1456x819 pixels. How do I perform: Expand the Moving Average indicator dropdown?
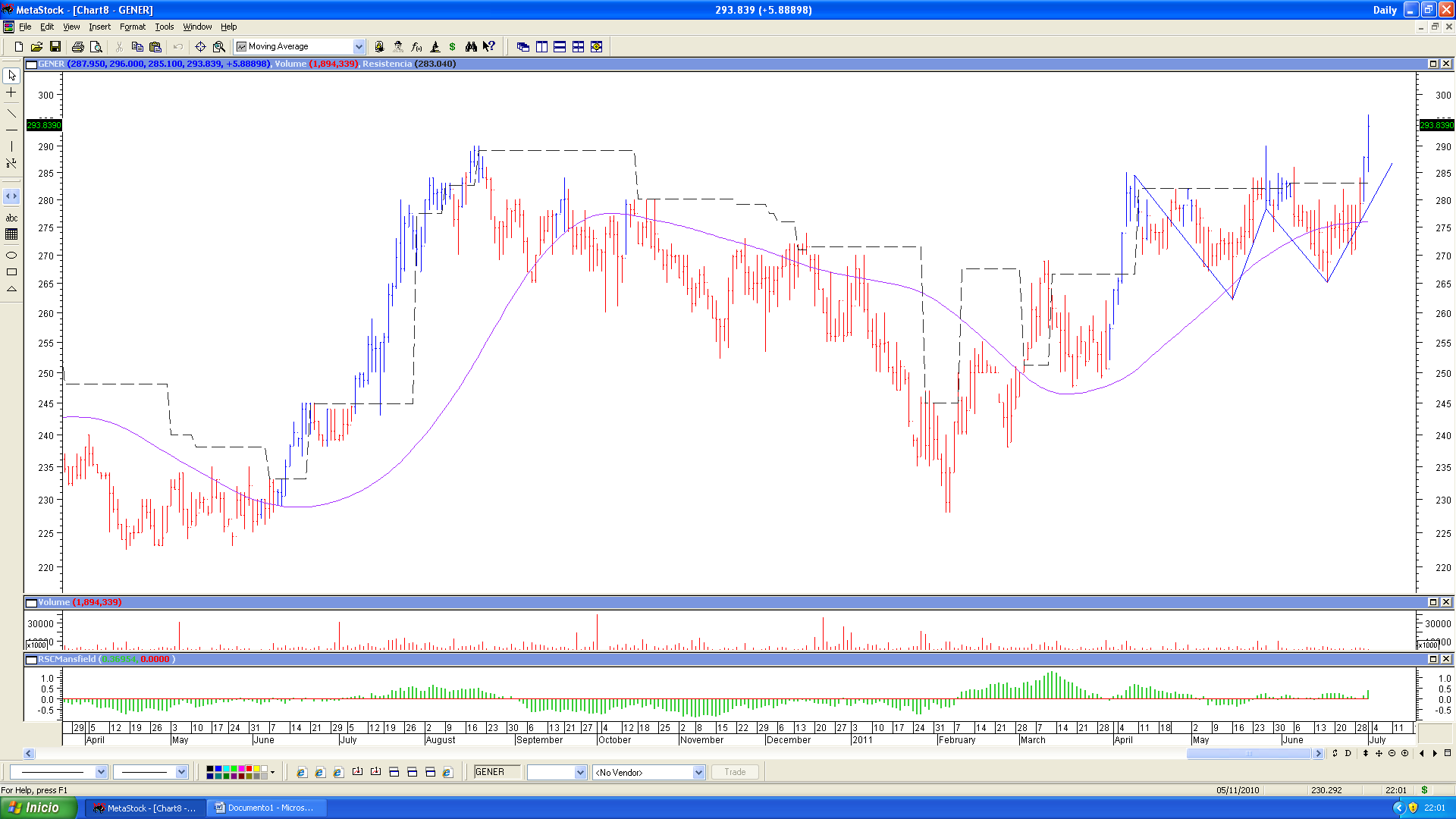(359, 47)
